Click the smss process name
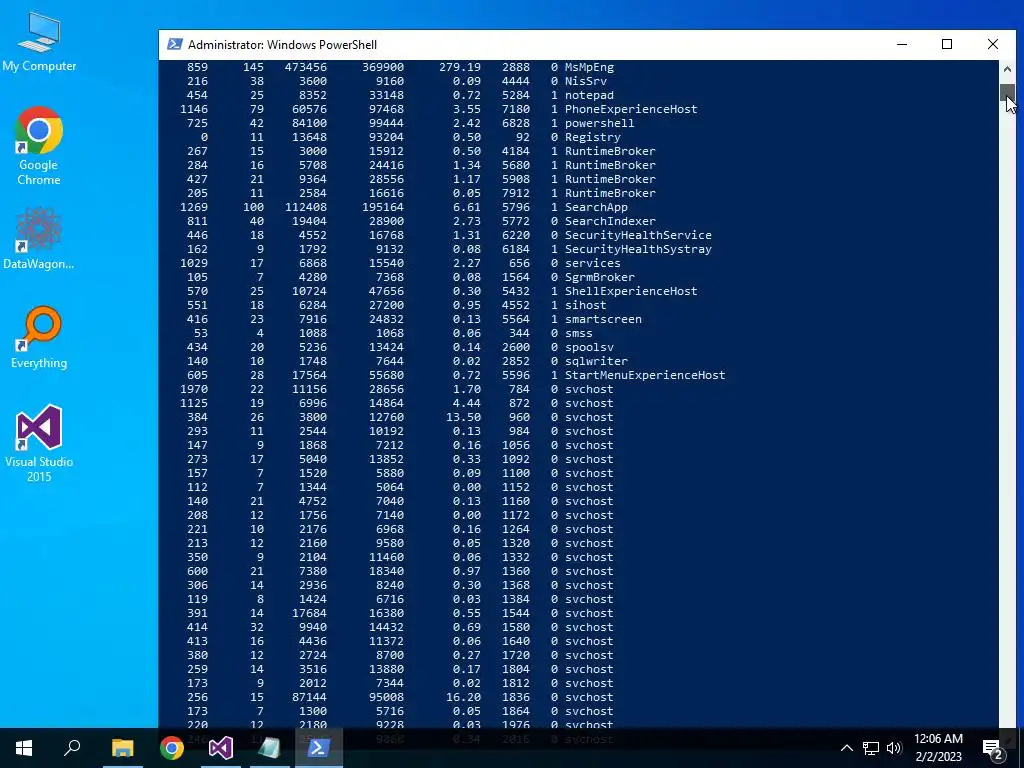This screenshot has height=768, width=1024. (x=579, y=333)
